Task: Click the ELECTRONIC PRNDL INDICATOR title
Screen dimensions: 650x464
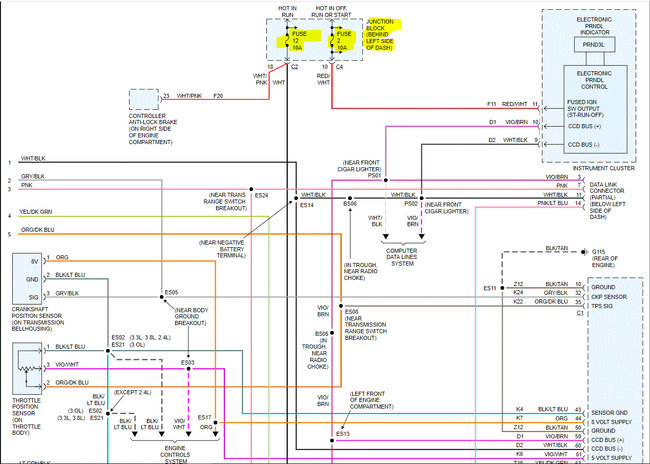Action: (594, 26)
